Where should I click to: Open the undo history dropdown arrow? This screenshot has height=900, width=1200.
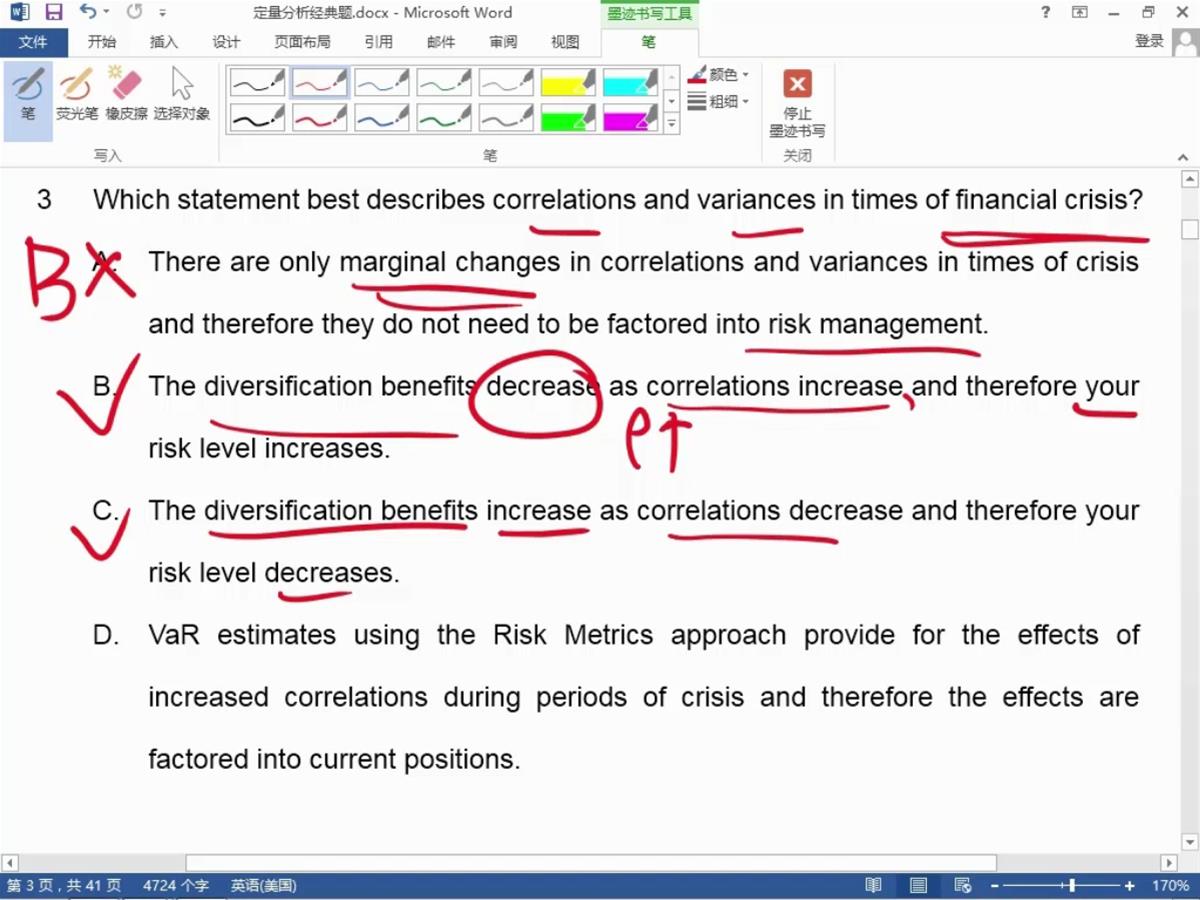point(107,13)
